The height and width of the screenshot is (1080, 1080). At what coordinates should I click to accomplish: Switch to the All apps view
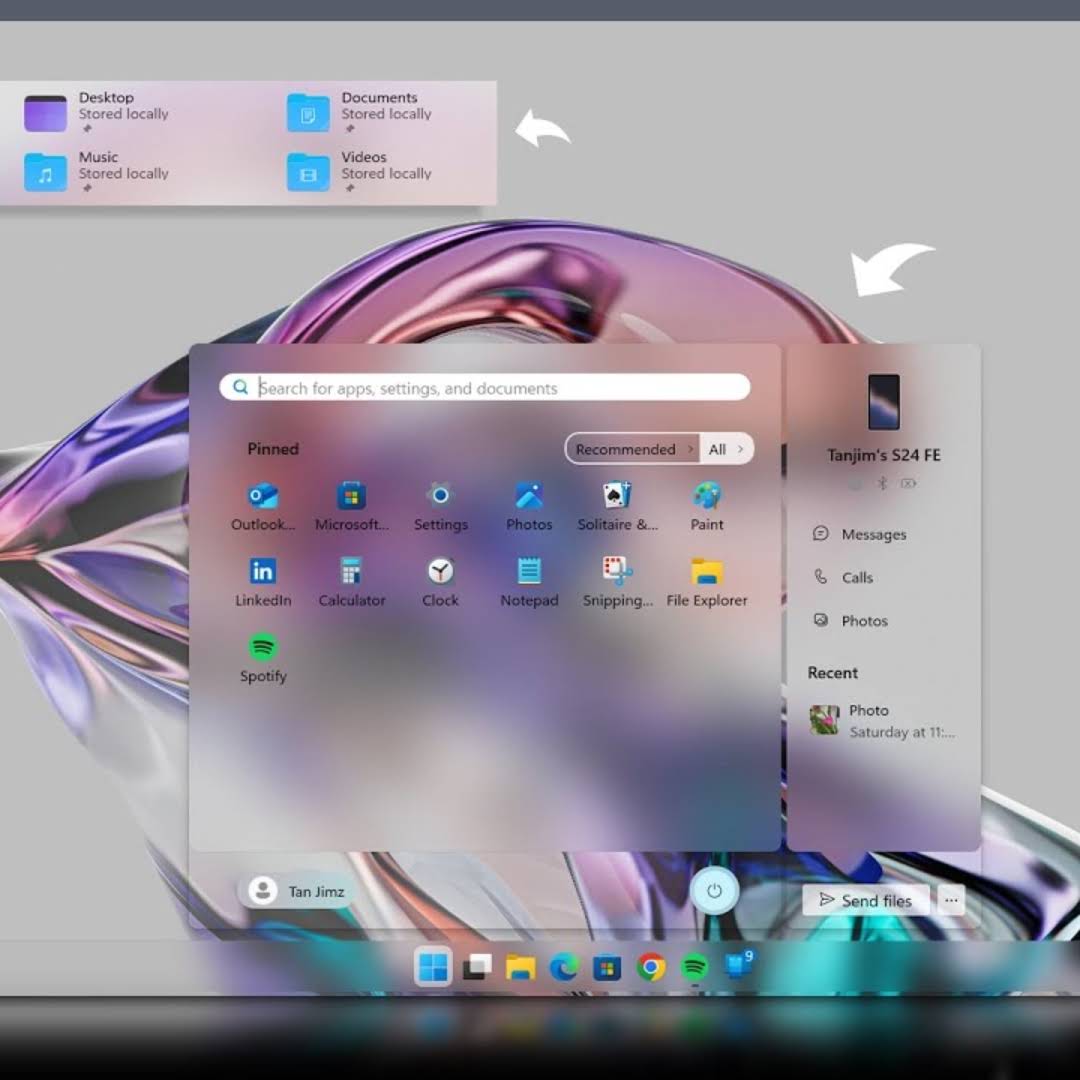726,449
